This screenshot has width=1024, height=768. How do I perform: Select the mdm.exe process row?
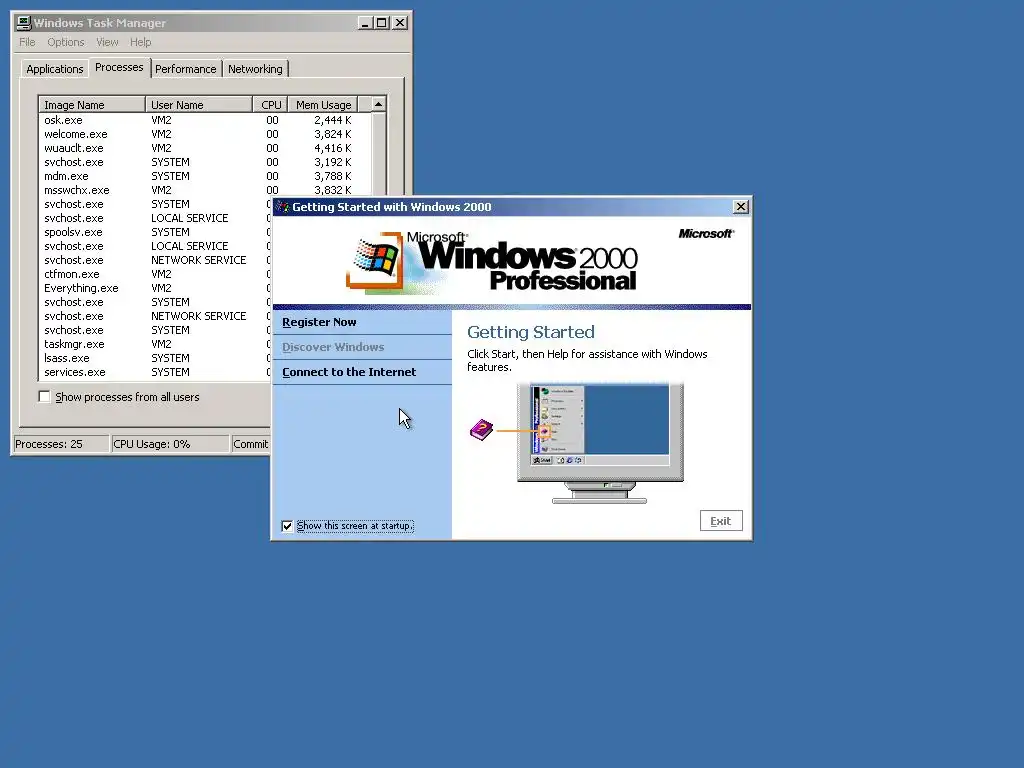click(x=204, y=176)
